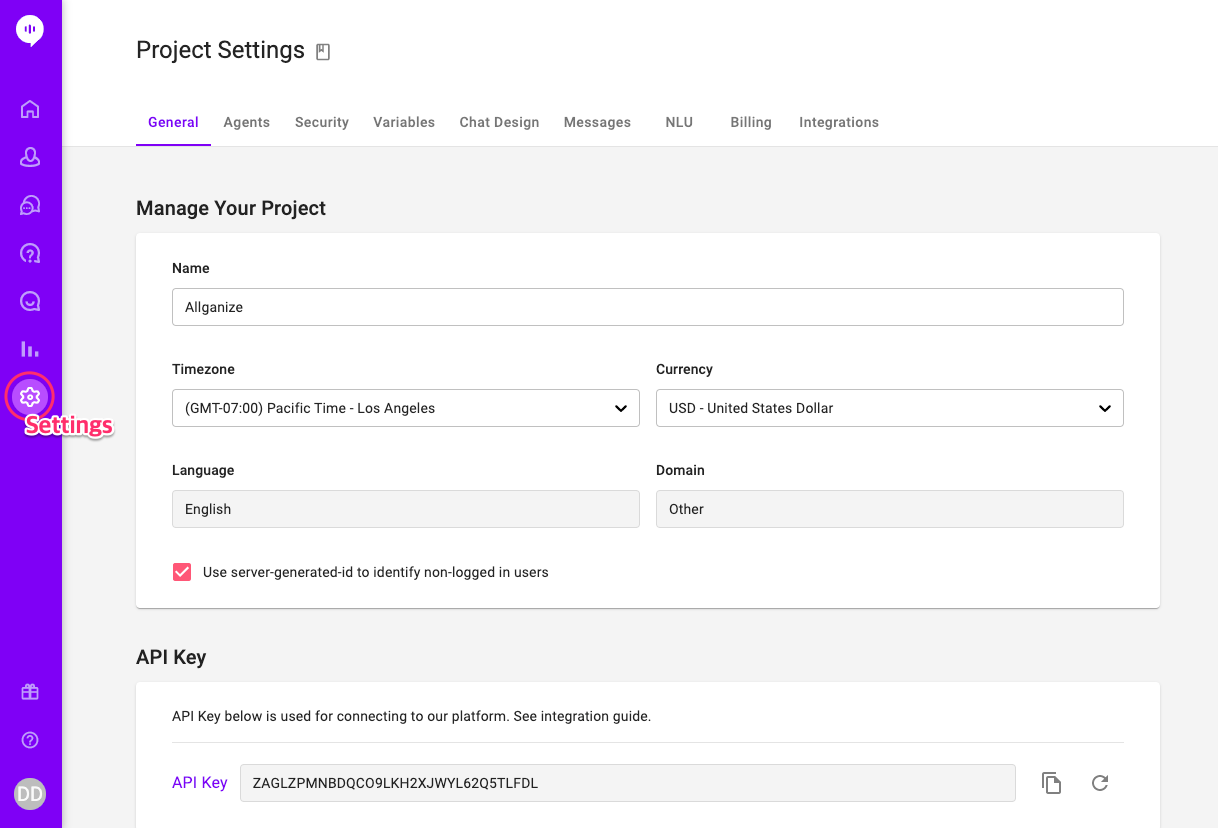Image resolution: width=1218 pixels, height=828 pixels.
Task: Click inside the project Name field
Action: (x=647, y=307)
